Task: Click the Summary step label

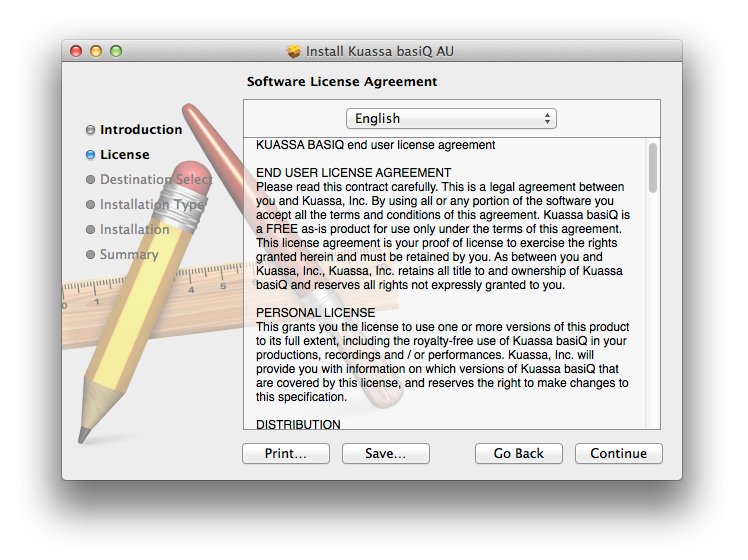Action: (129, 255)
